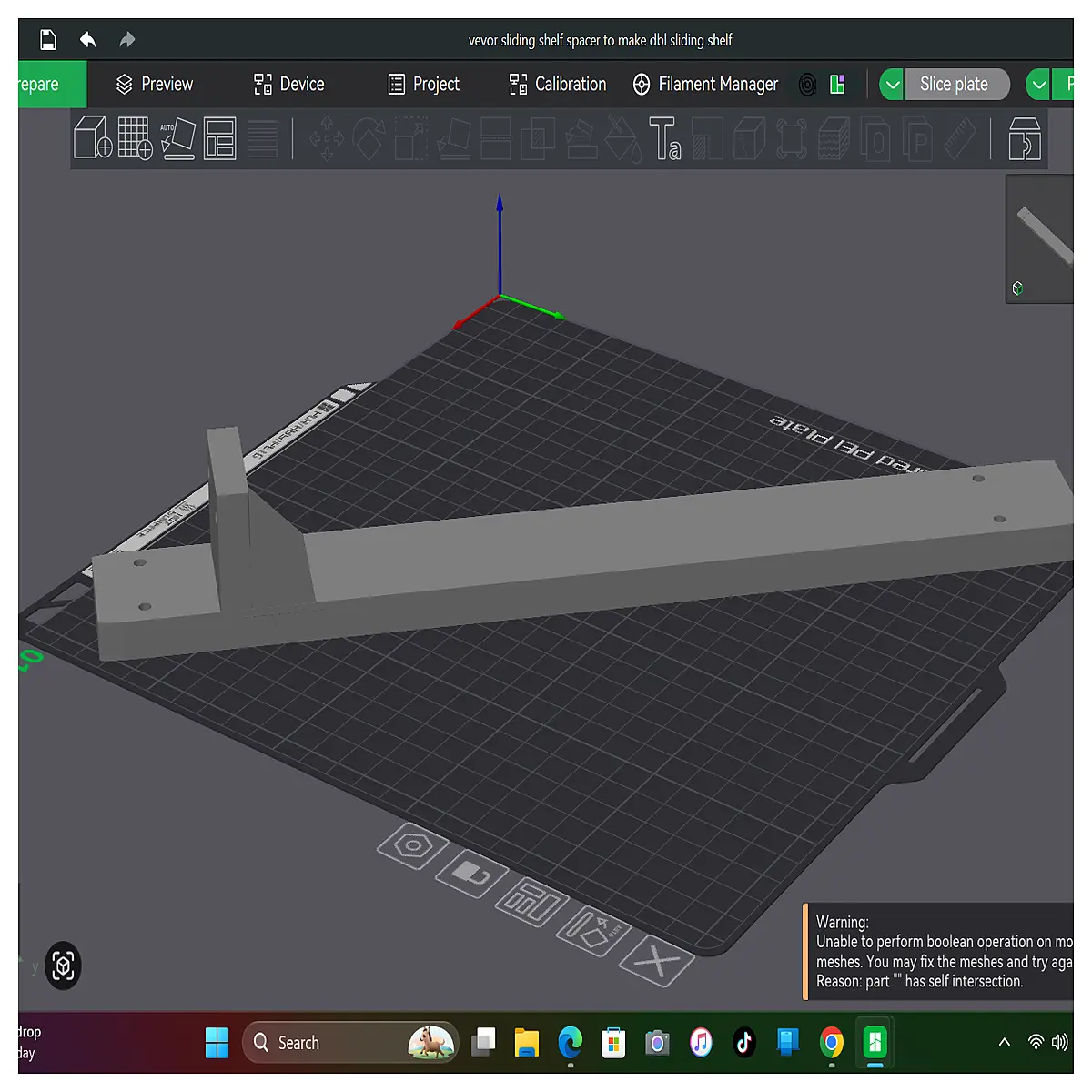Image resolution: width=1092 pixels, height=1092 pixels.
Task: Add a model with the cube icon
Action: (x=93, y=137)
